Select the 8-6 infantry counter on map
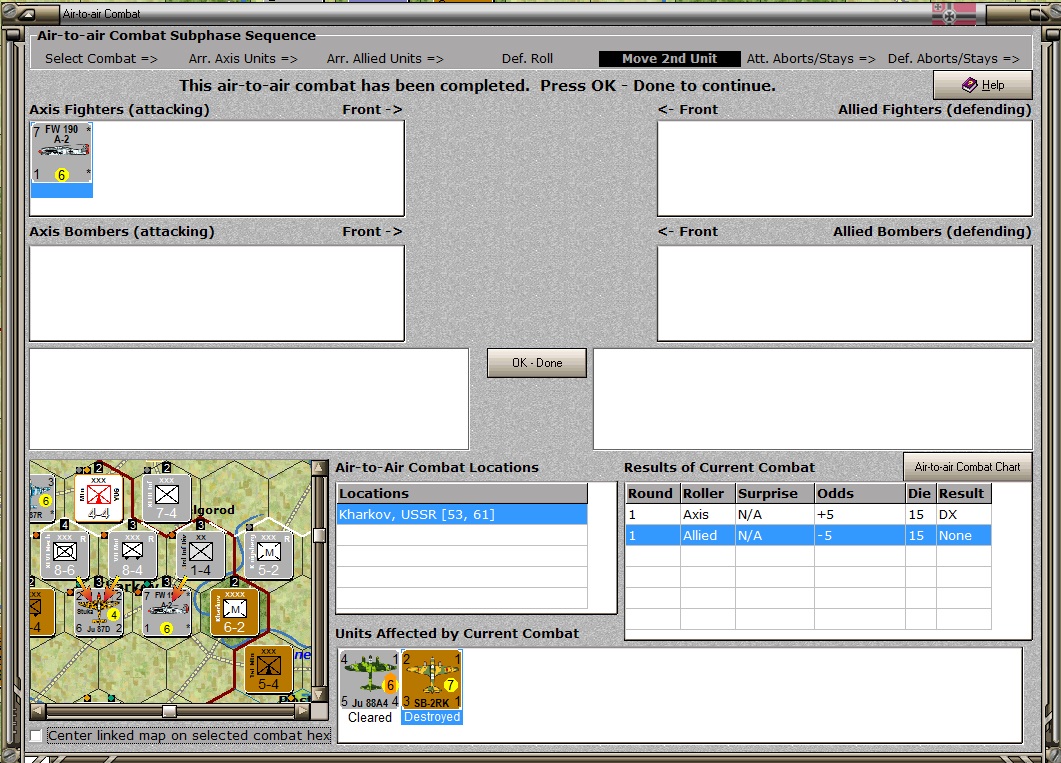 (x=65, y=555)
